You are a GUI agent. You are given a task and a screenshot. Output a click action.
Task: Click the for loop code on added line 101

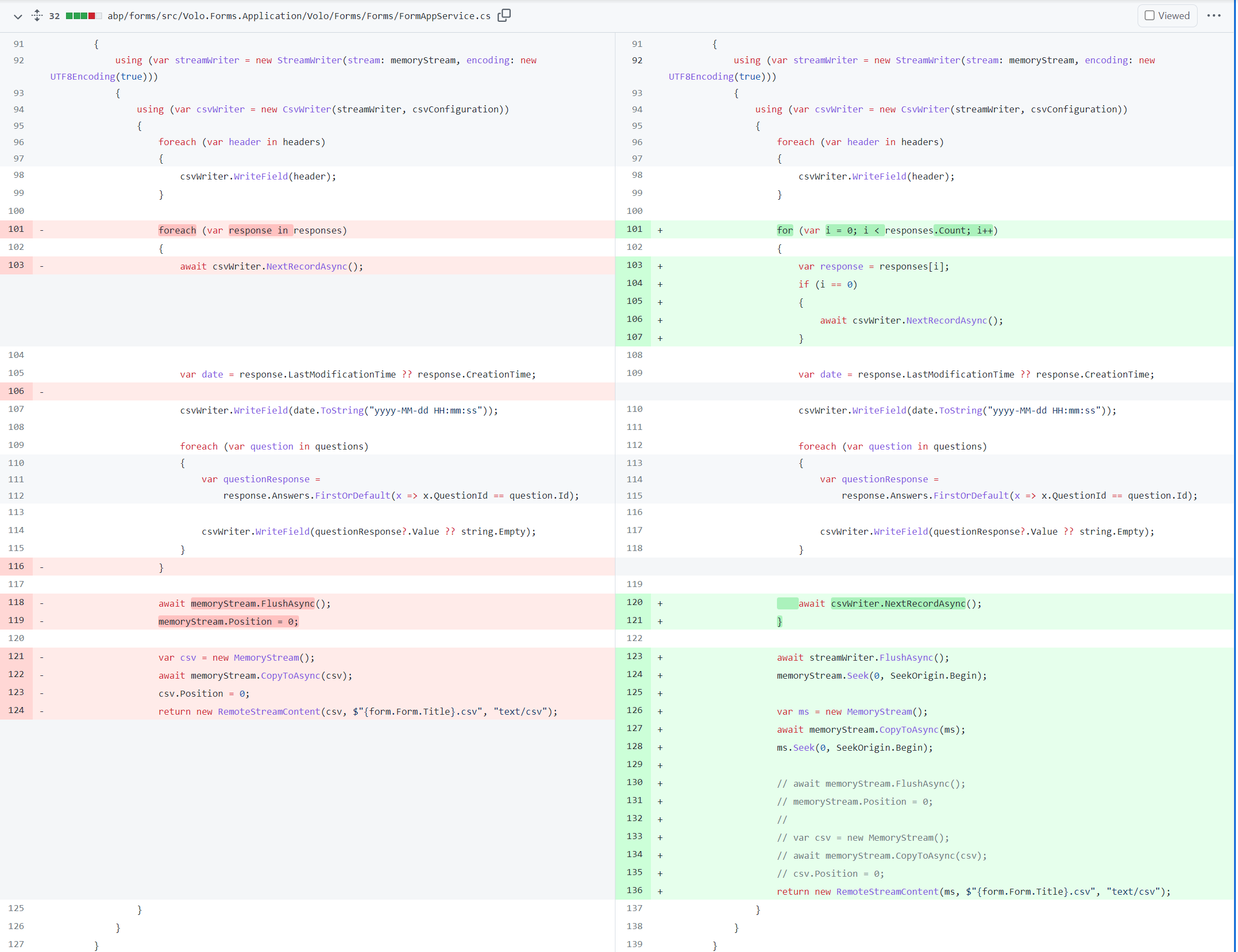click(887, 231)
